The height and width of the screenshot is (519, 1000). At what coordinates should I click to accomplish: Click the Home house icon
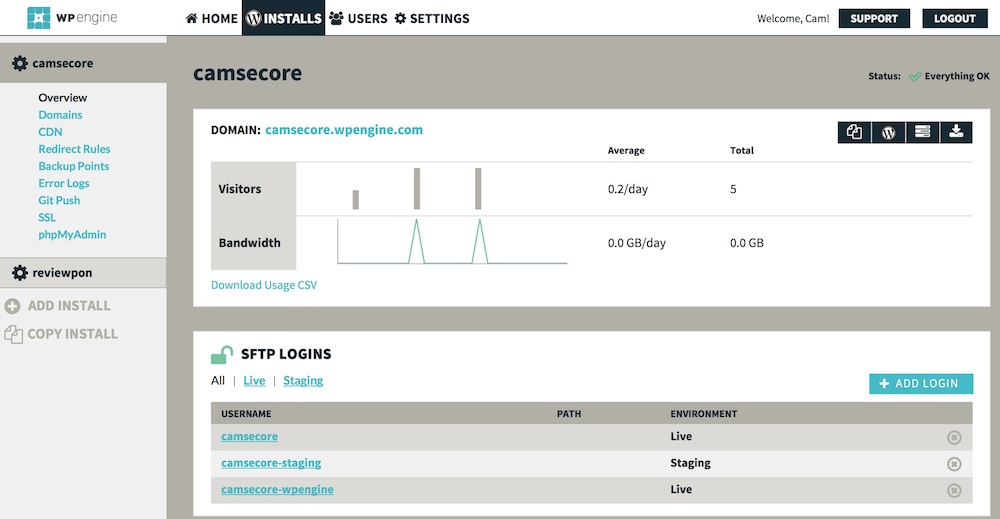point(191,18)
